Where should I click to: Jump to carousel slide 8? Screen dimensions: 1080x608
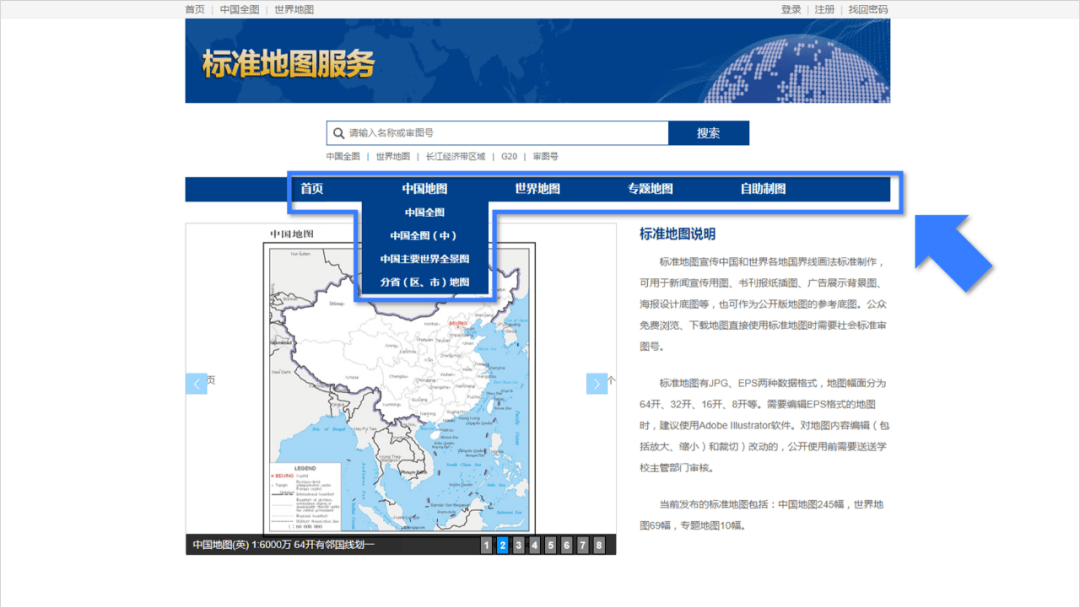tap(599, 545)
